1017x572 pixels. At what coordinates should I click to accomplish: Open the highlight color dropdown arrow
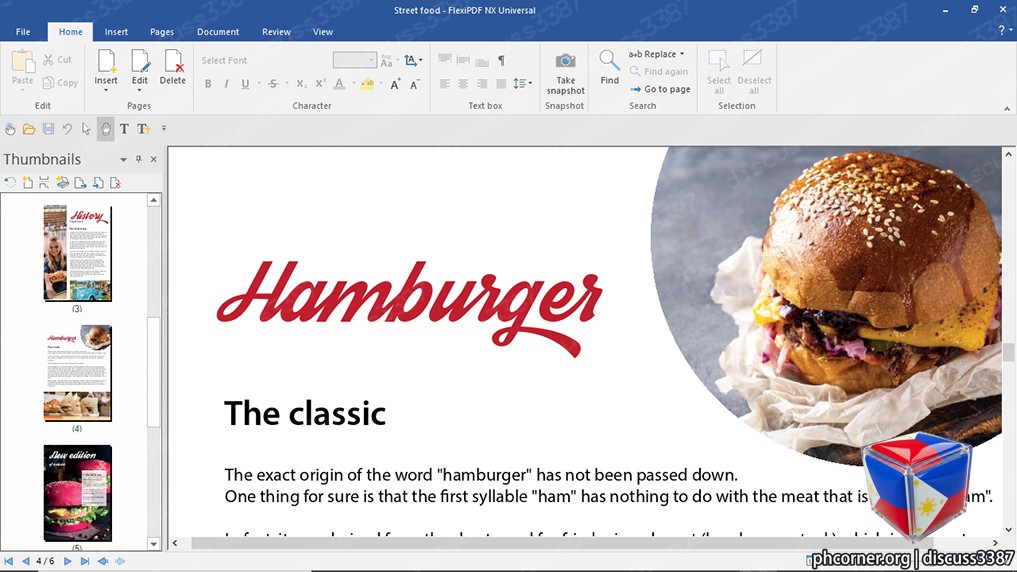click(381, 84)
